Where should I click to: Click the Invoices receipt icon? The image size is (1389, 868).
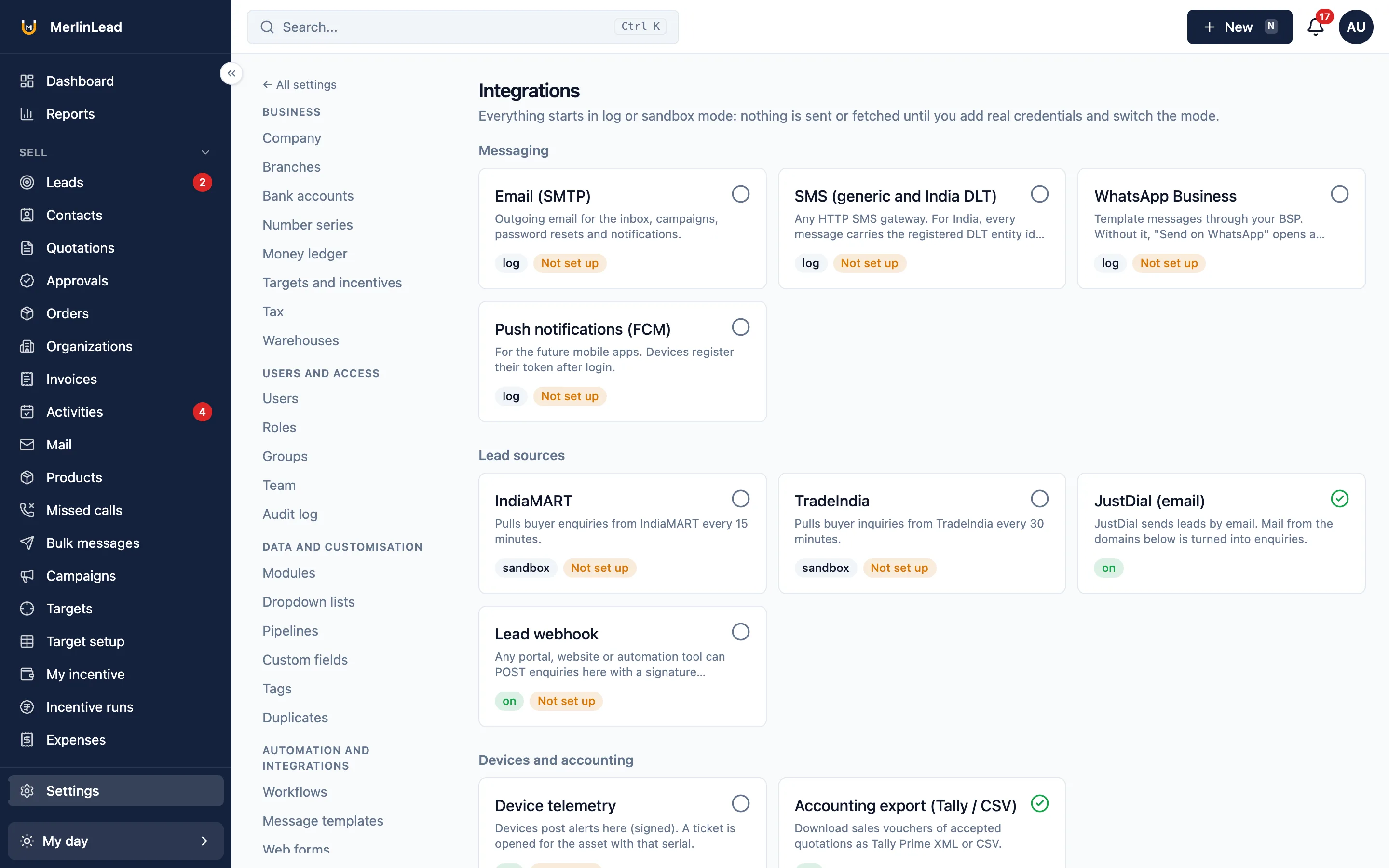coord(27,379)
